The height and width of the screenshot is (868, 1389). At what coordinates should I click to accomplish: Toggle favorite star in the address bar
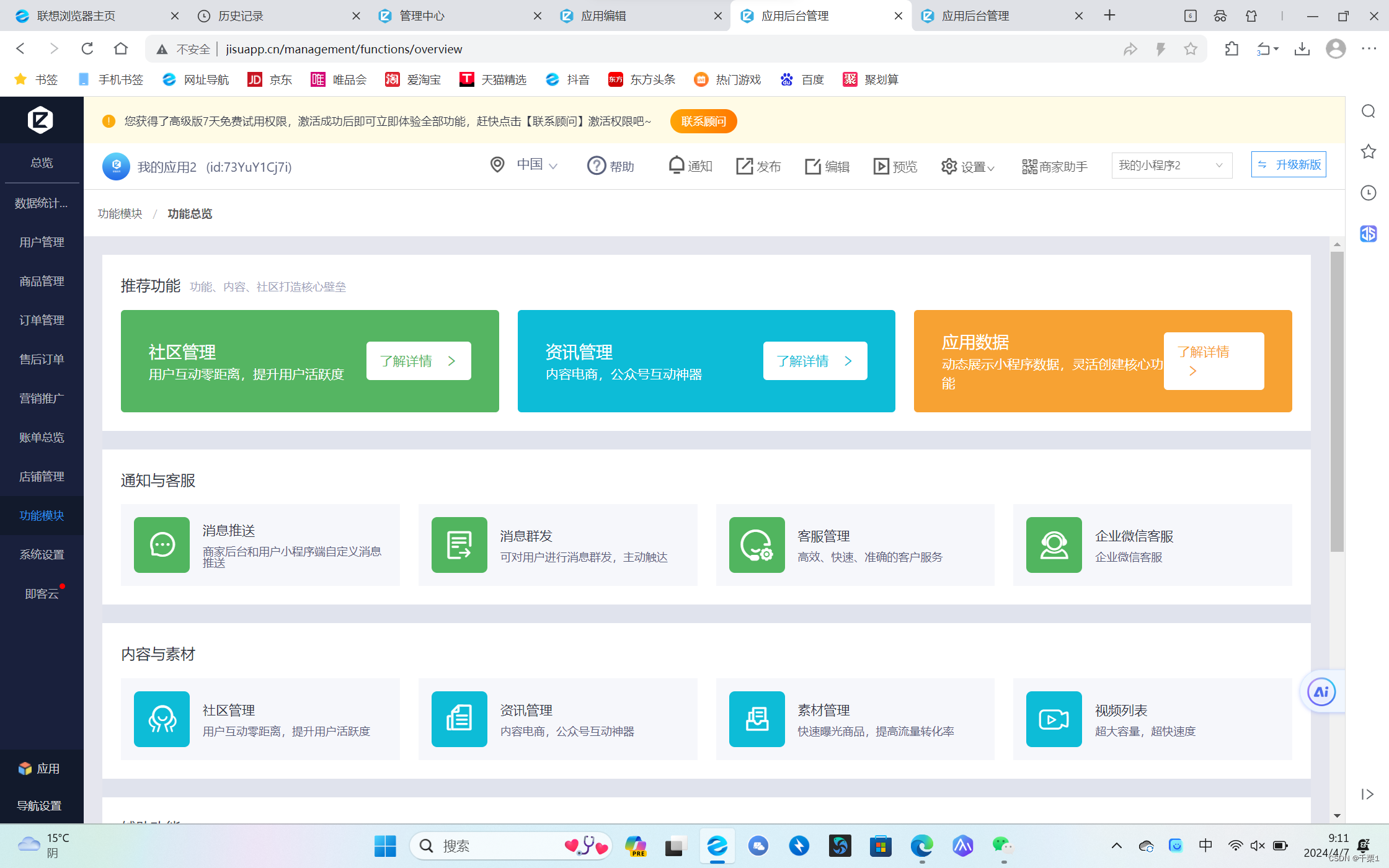pos(1190,49)
